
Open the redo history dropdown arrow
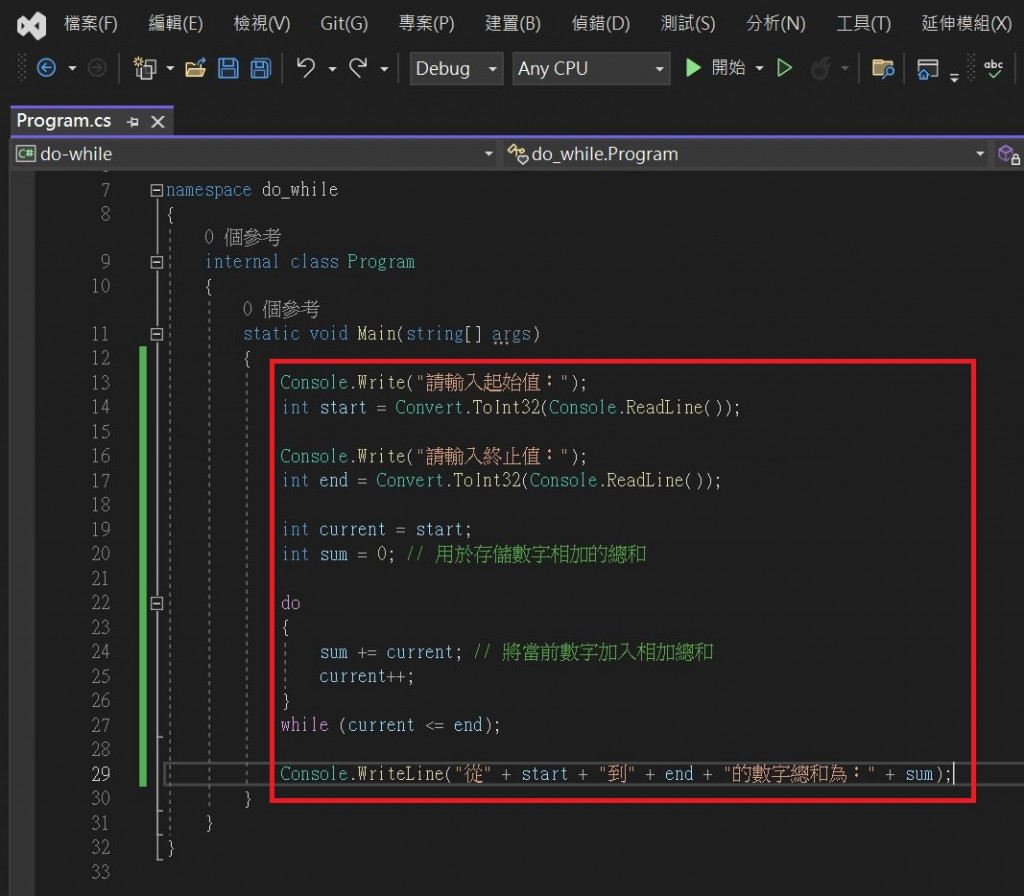tap(385, 69)
